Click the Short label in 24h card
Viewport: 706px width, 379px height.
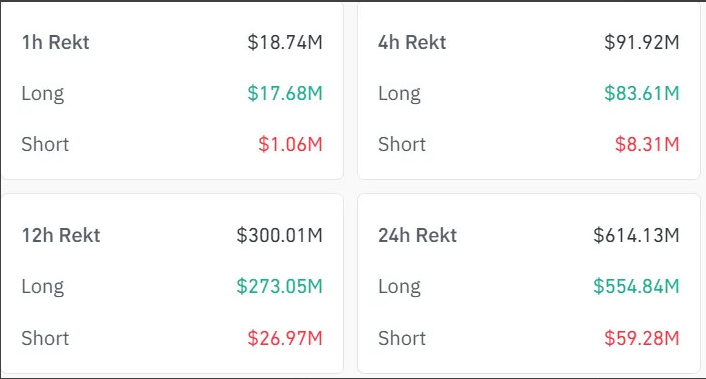[x=402, y=338]
